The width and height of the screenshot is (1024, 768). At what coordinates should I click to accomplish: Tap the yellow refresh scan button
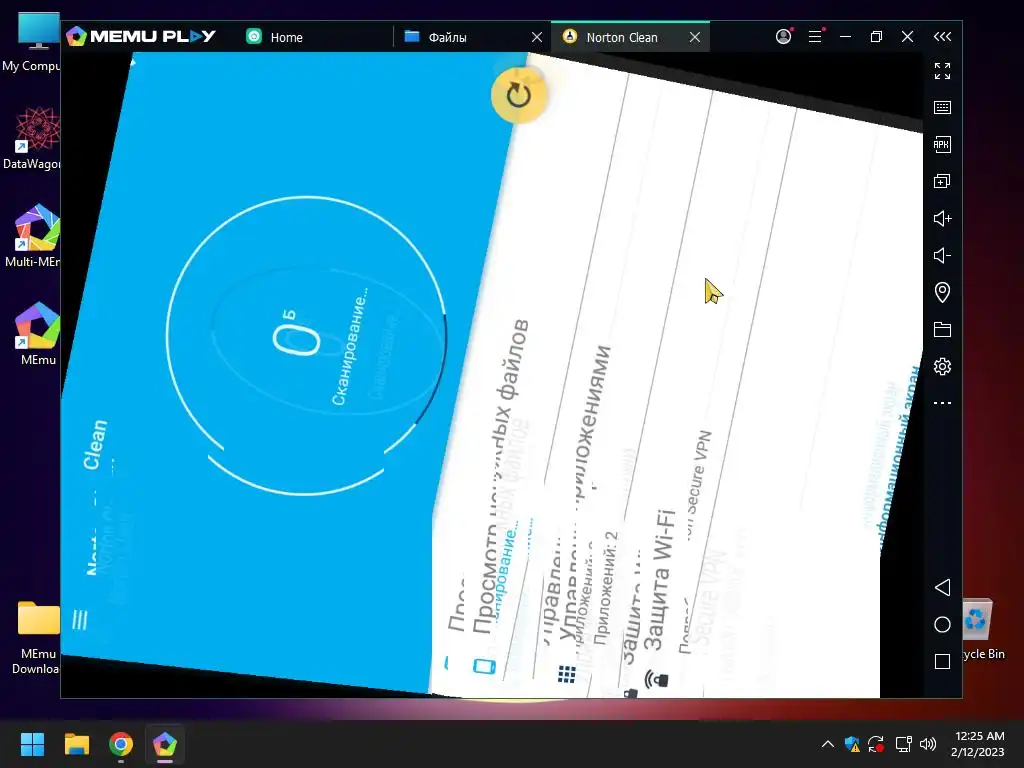coord(519,95)
